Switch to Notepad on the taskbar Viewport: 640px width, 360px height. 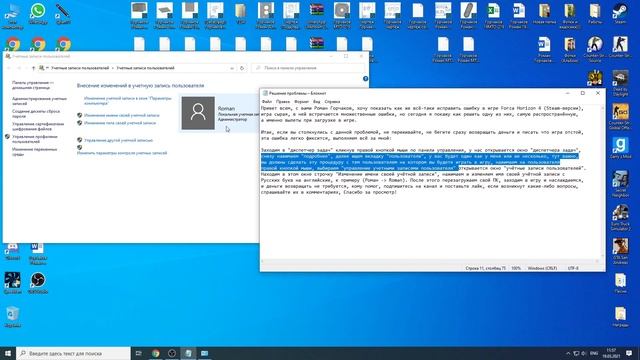[188, 353]
